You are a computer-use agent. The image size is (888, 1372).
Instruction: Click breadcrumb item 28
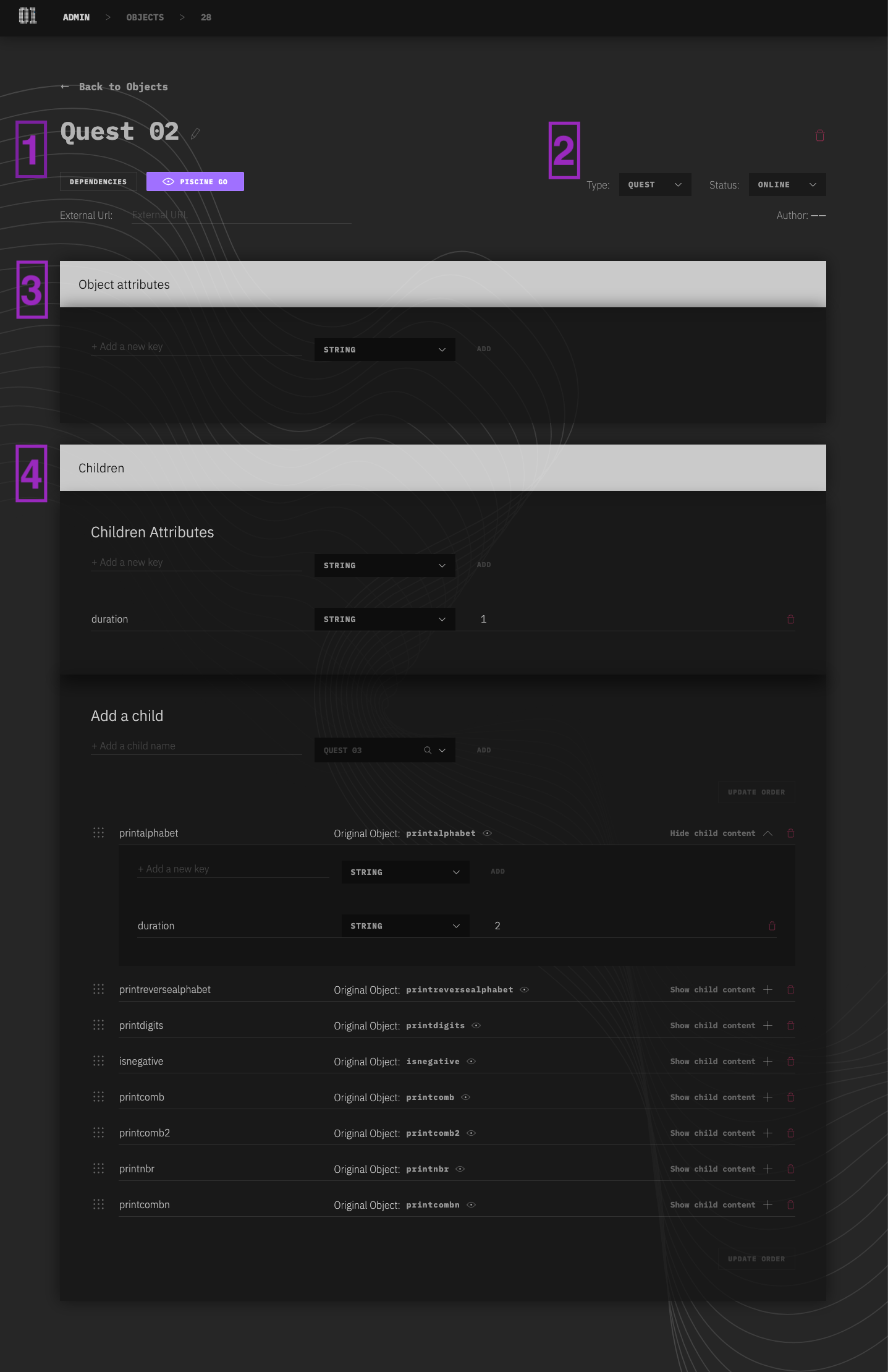(206, 17)
